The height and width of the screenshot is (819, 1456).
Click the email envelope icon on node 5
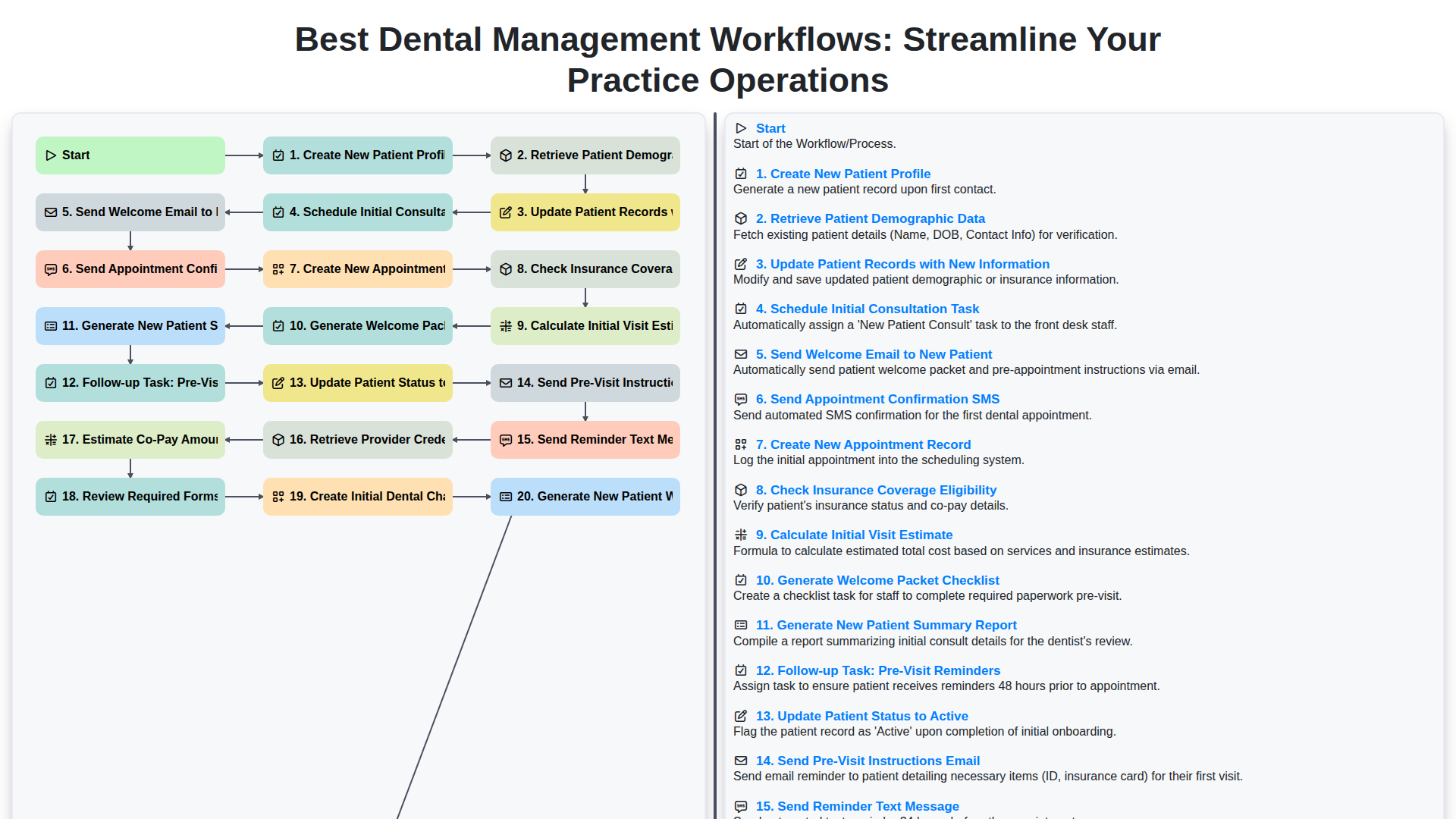(51, 212)
